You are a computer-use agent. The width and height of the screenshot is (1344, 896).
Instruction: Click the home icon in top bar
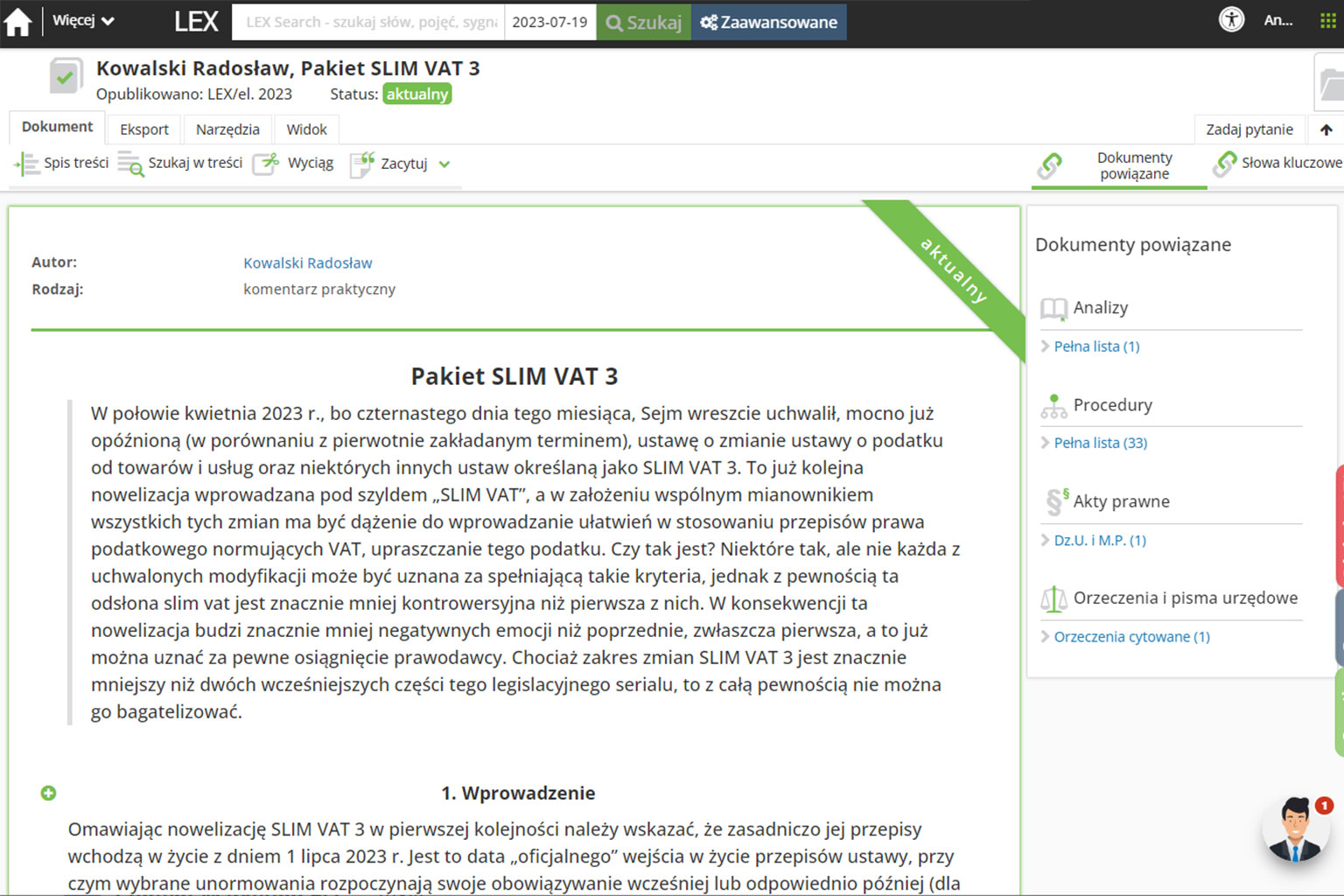pyautogui.click(x=17, y=23)
